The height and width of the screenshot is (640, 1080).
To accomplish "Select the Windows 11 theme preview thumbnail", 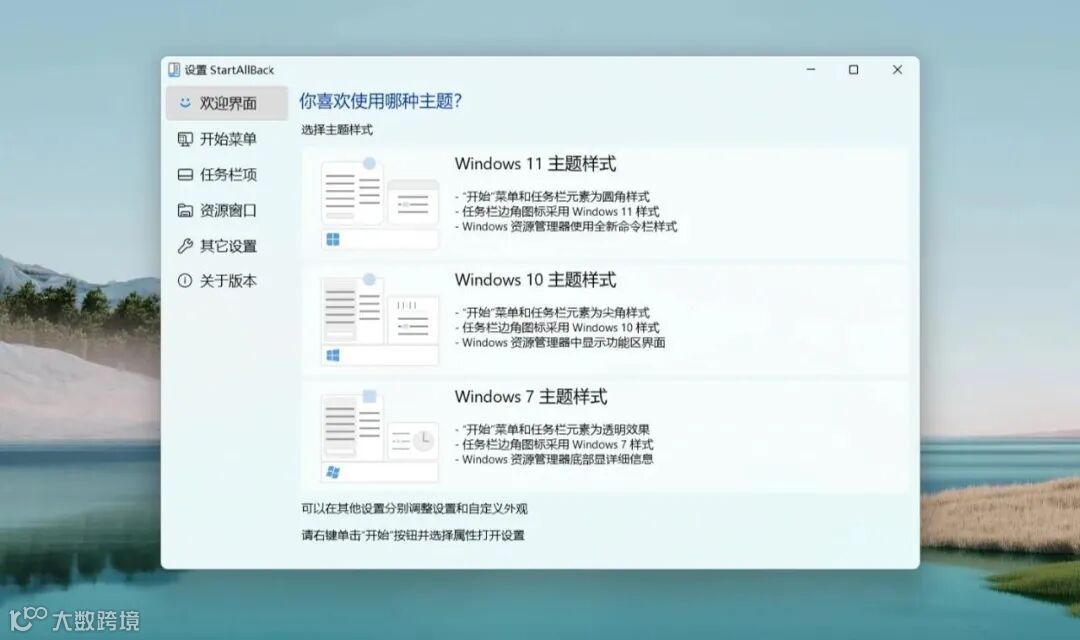I will (x=380, y=203).
